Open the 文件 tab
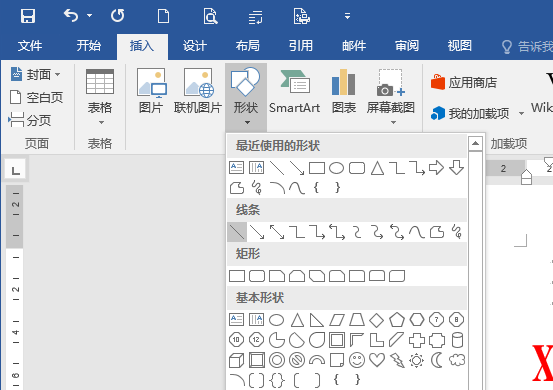Image resolution: width=553 pixels, height=390 pixels. [x=30, y=46]
